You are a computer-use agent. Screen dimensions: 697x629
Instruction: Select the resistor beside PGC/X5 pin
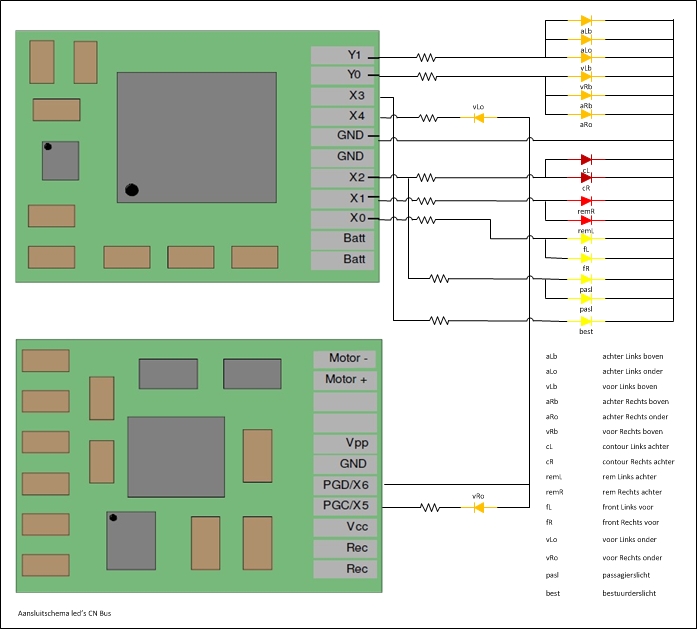(x=429, y=507)
